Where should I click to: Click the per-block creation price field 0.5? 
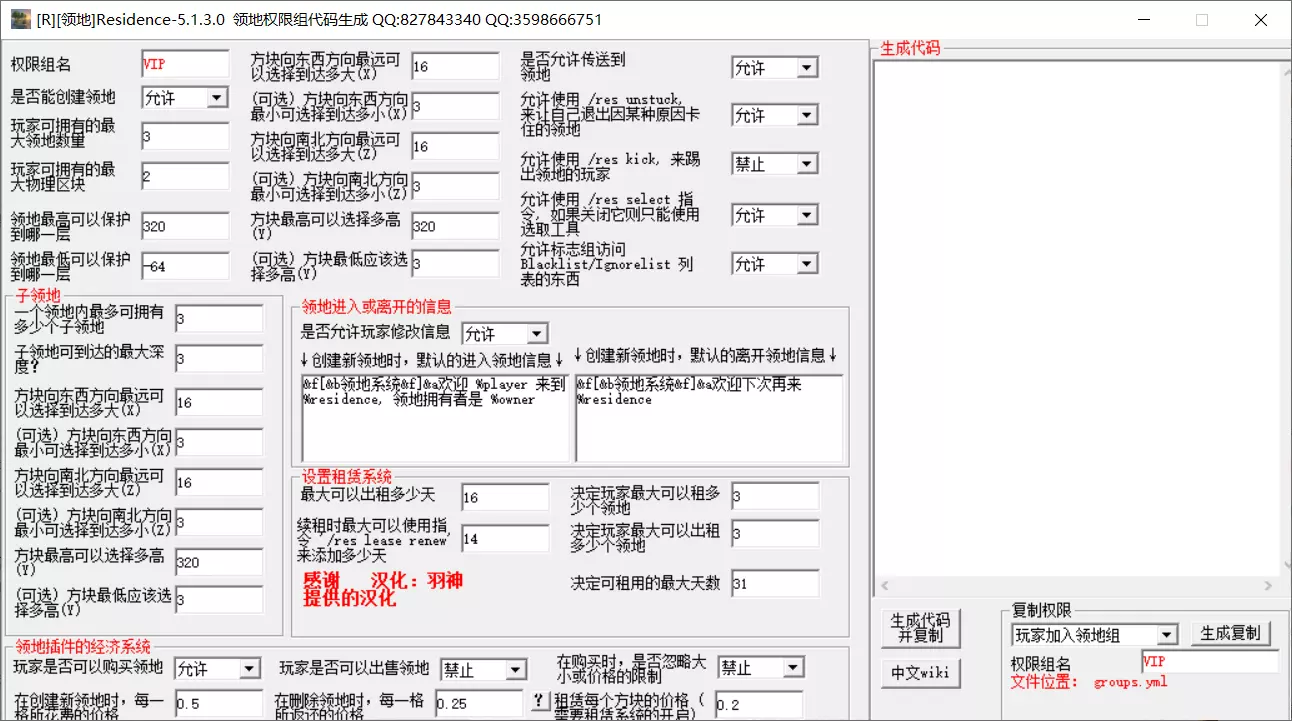coord(218,703)
